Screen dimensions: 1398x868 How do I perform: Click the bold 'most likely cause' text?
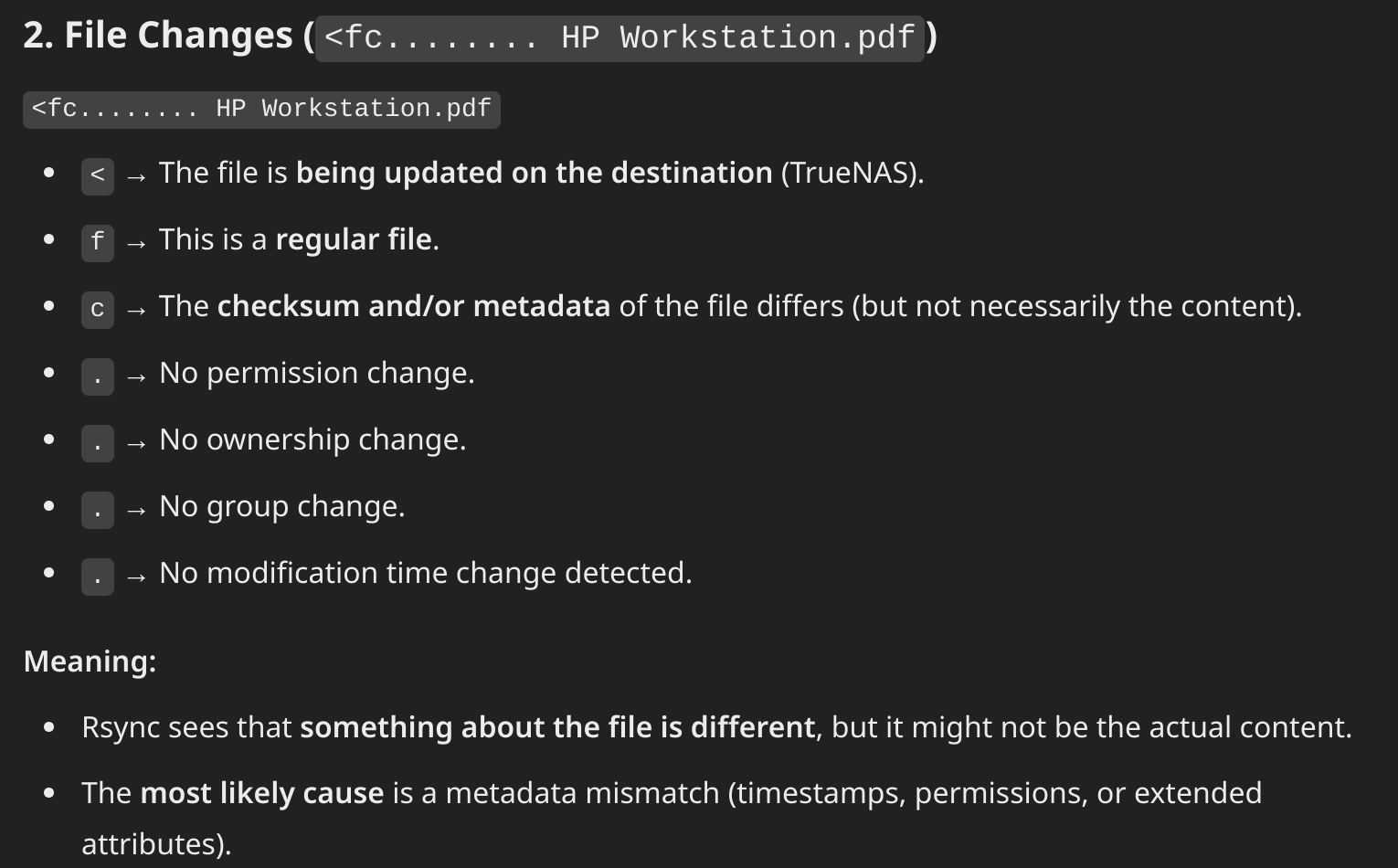(262, 793)
